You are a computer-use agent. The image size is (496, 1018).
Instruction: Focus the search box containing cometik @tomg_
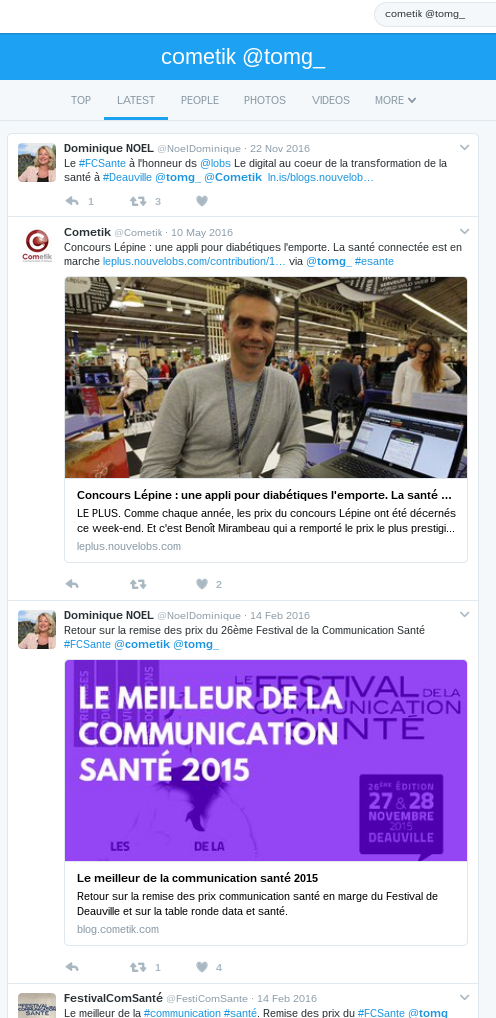pyautogui.click(x=436, y=14)
